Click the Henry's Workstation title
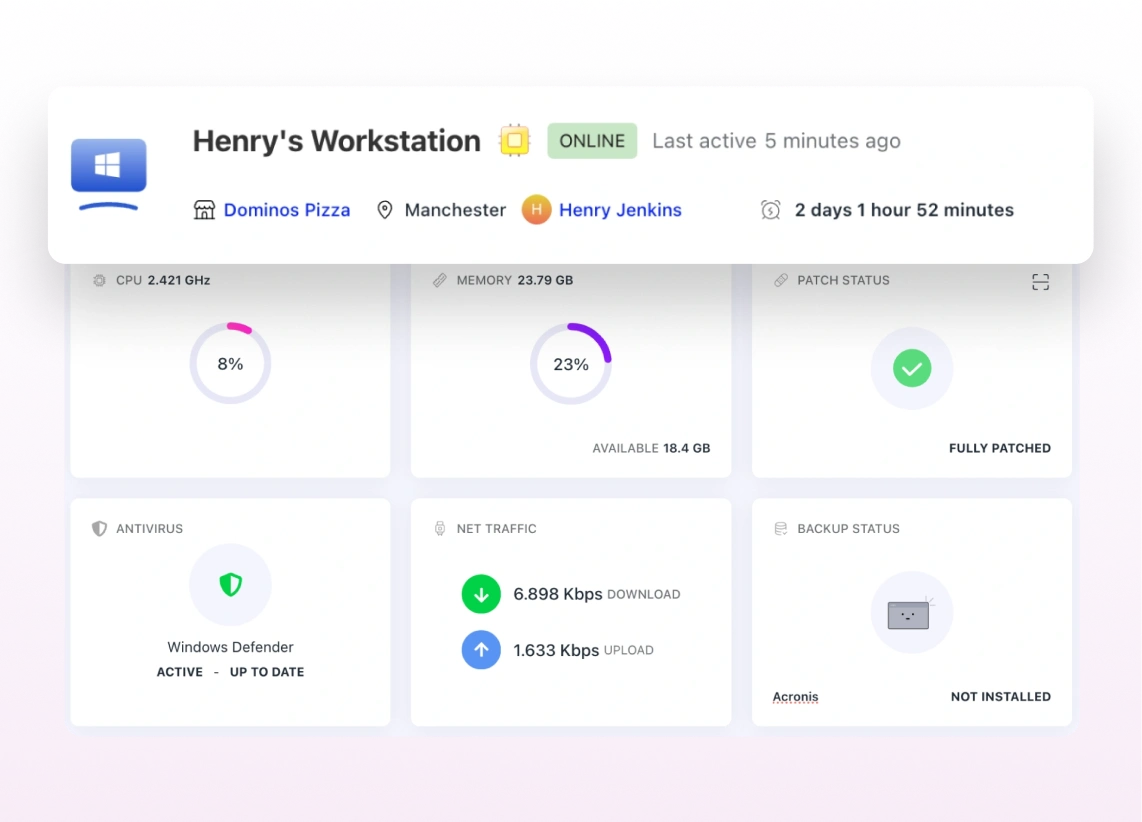This screenshot has width=1142, height=822. point(336,141)
